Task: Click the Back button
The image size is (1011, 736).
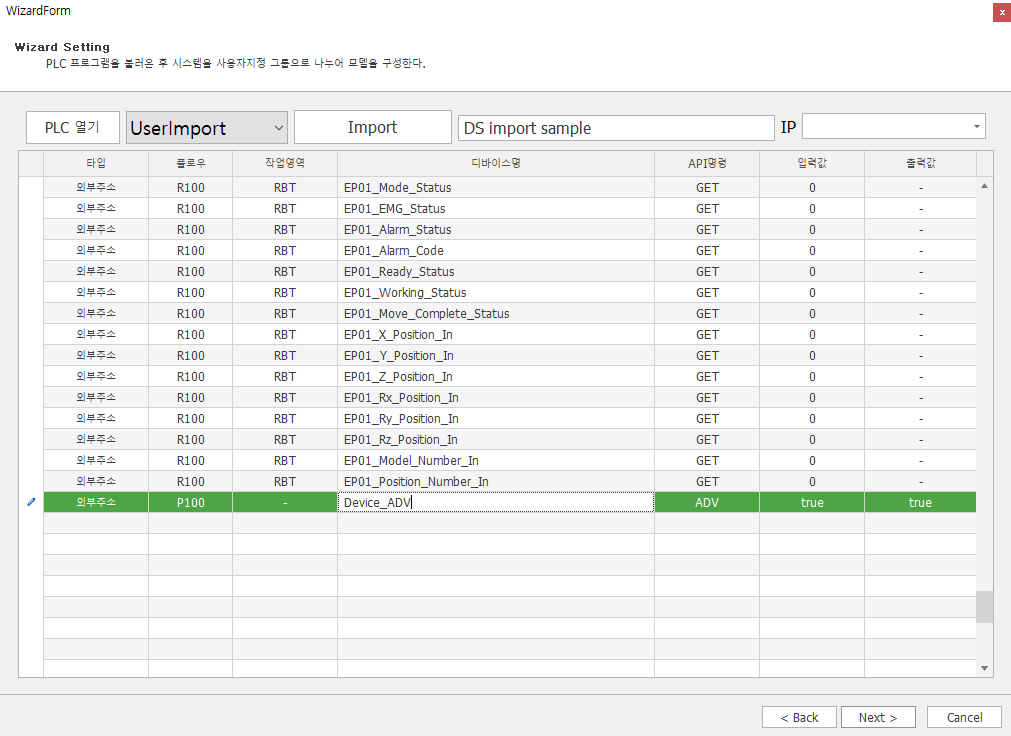Action: click(799, 717)
